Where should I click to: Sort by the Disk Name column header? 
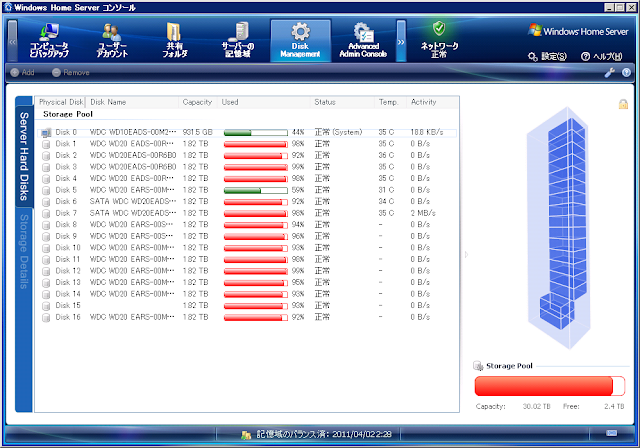click(132, 102)
